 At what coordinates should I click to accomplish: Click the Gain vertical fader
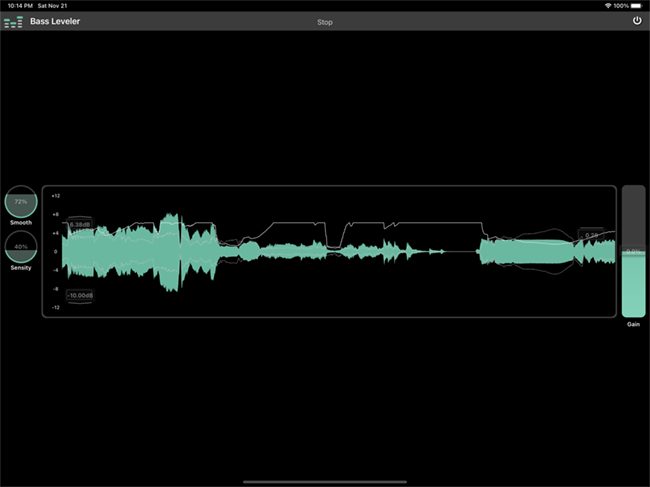(633, 251)
